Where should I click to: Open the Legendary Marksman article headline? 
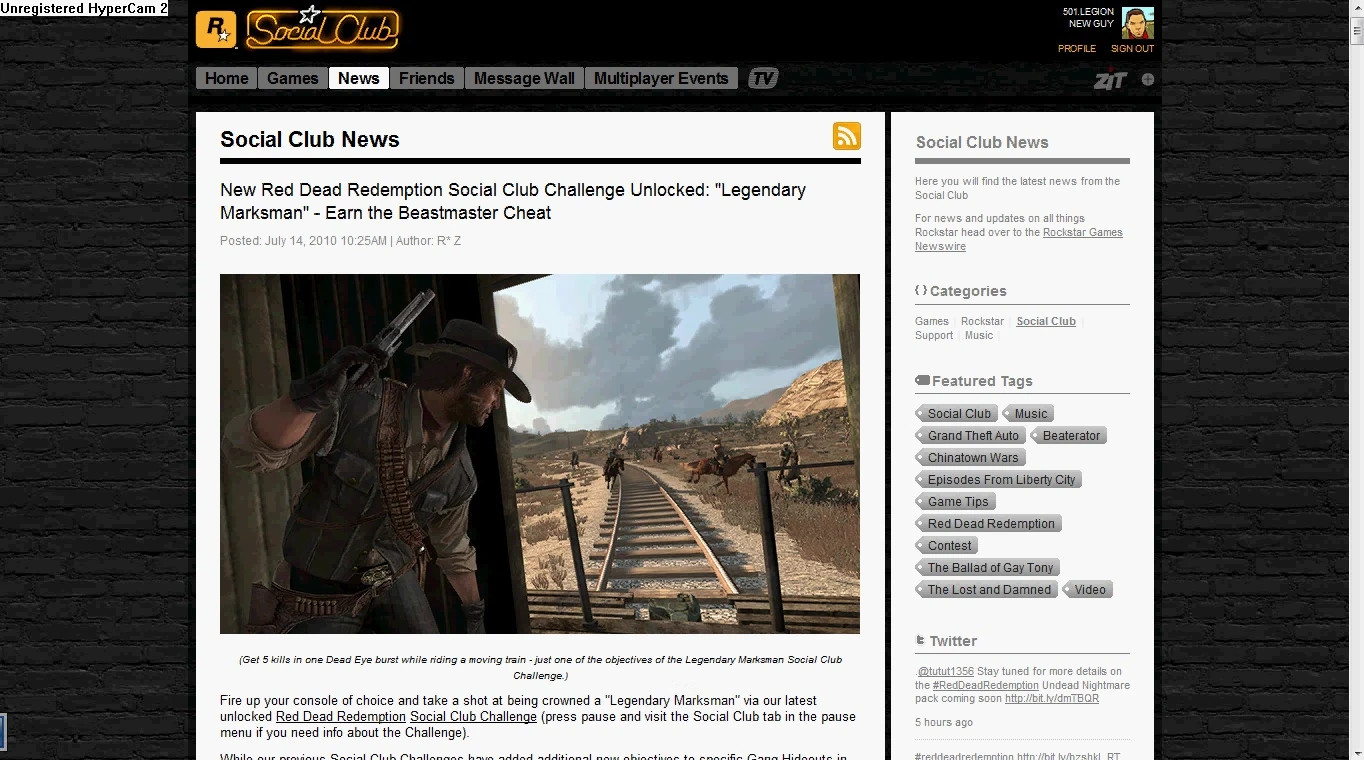coord(513,201)
